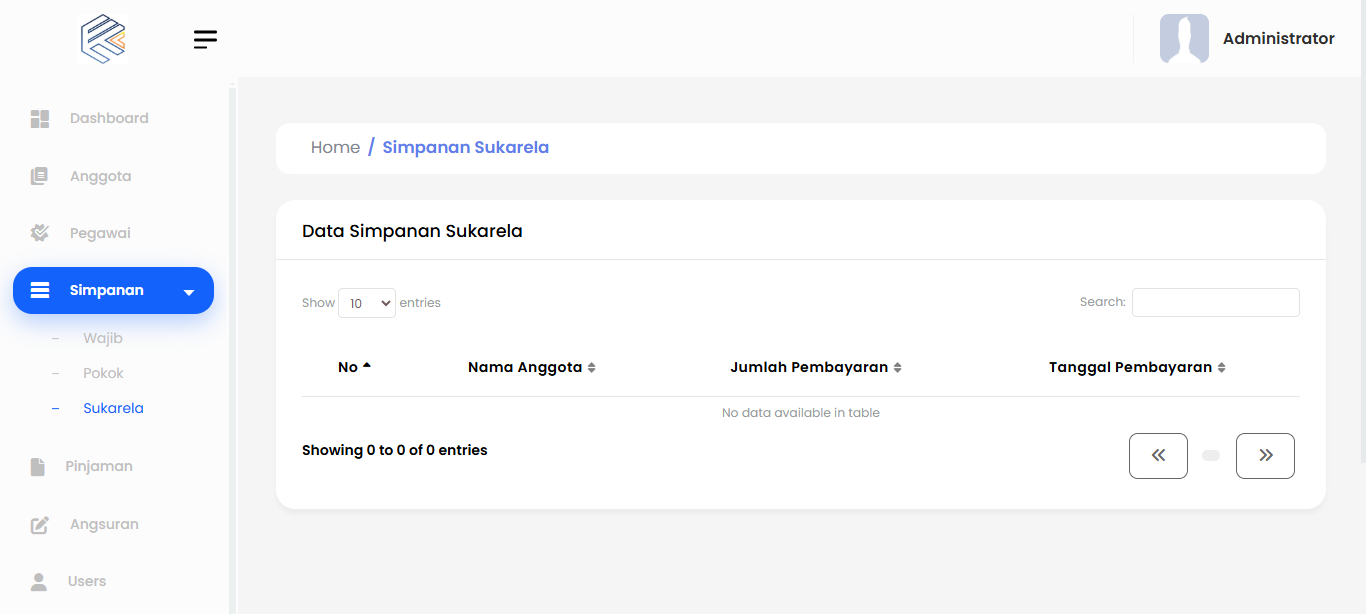Click the Pinjaman document icon
Image resolution: width=1366 pixels, height=614 pixels.
click(38, 467)
